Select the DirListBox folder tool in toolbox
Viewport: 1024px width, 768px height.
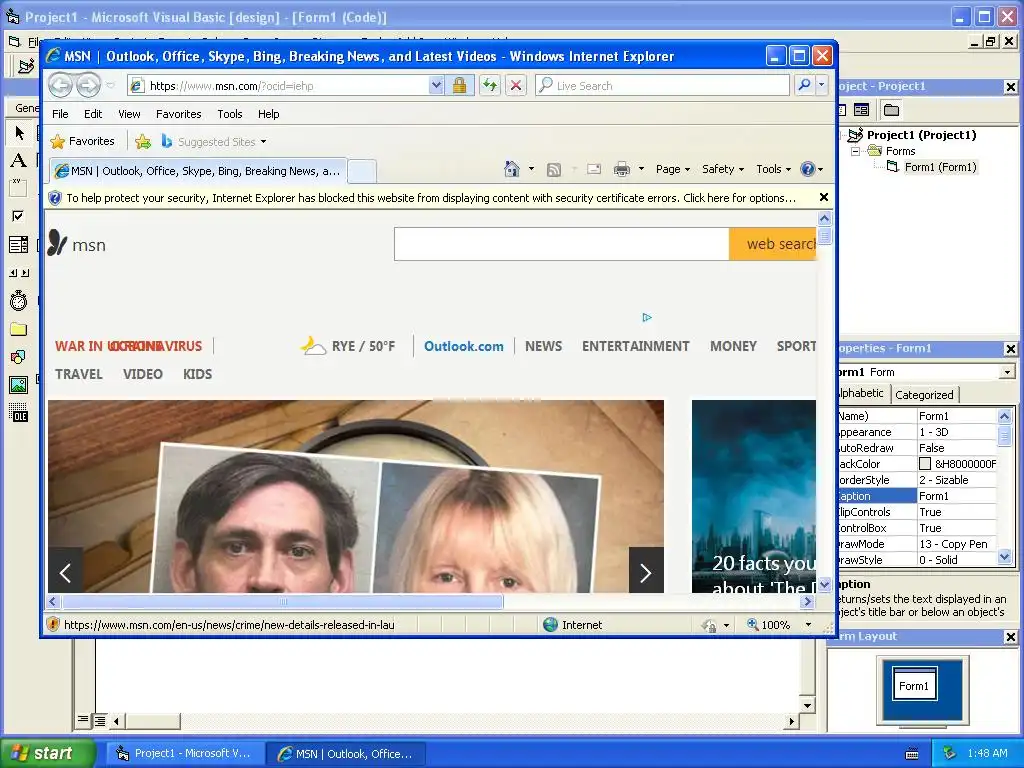click(x=18, y=329)
